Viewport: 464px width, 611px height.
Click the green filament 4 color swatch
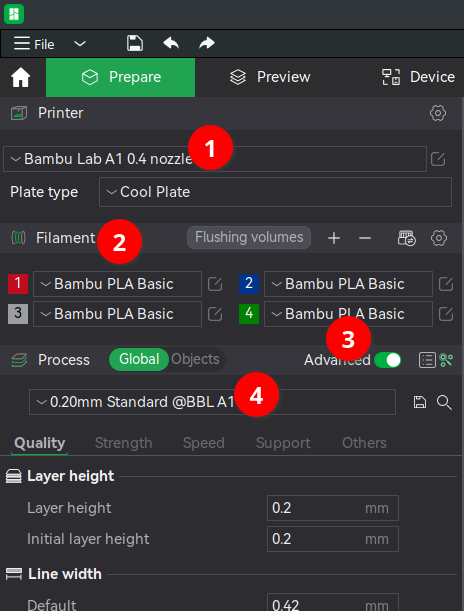pos(249,314)
